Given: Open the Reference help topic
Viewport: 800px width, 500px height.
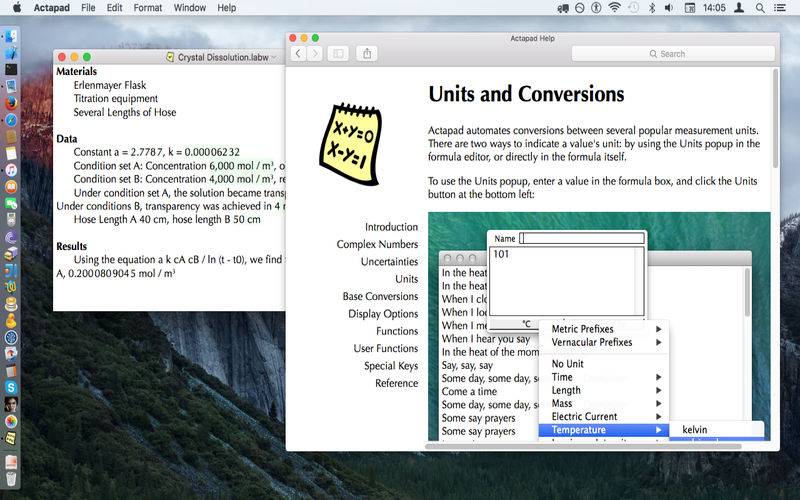Looking at the screenshot, I should click(x=396, y=383).
